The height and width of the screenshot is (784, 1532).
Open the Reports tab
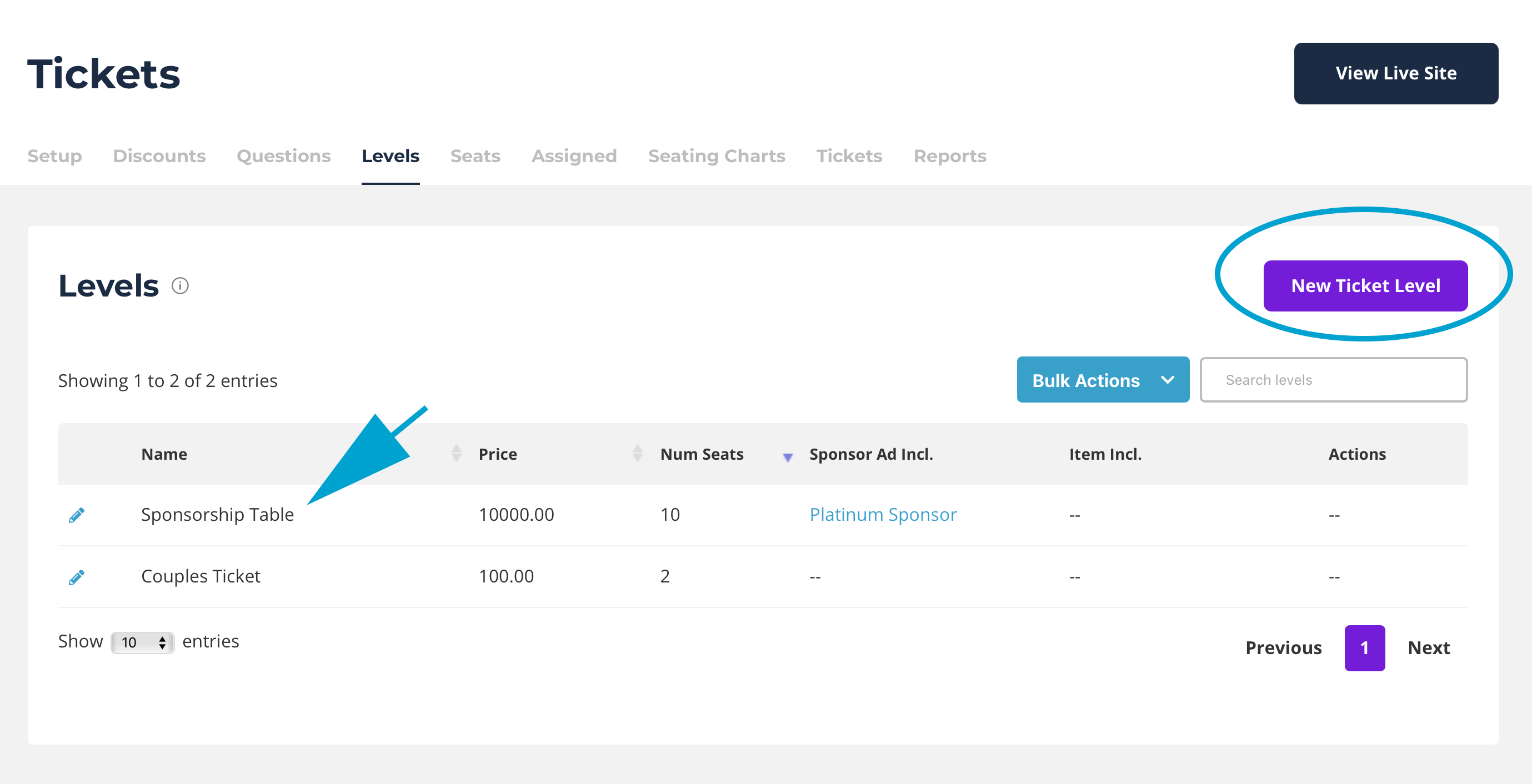pos(949,155)
